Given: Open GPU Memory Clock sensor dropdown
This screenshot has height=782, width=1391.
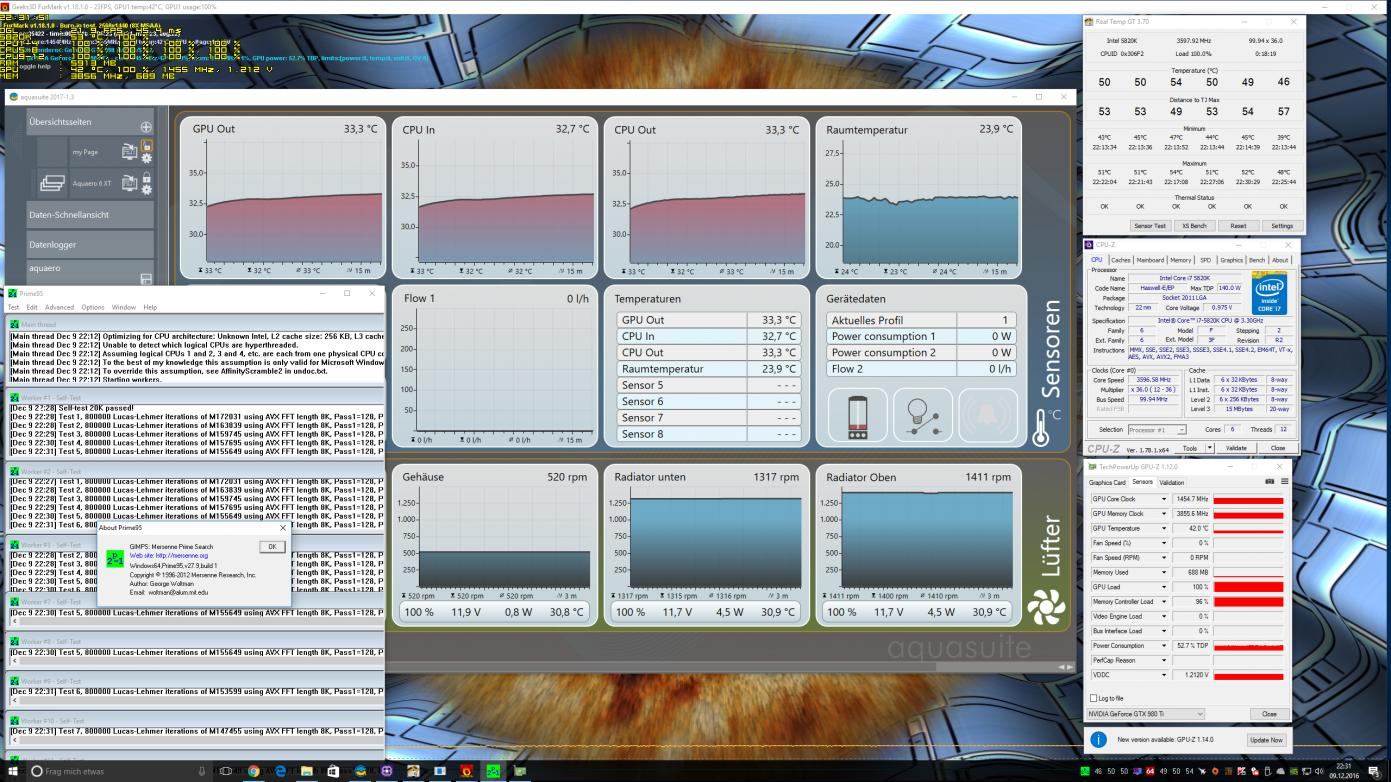Looking at the screenshot, I should coord(1163,514).
